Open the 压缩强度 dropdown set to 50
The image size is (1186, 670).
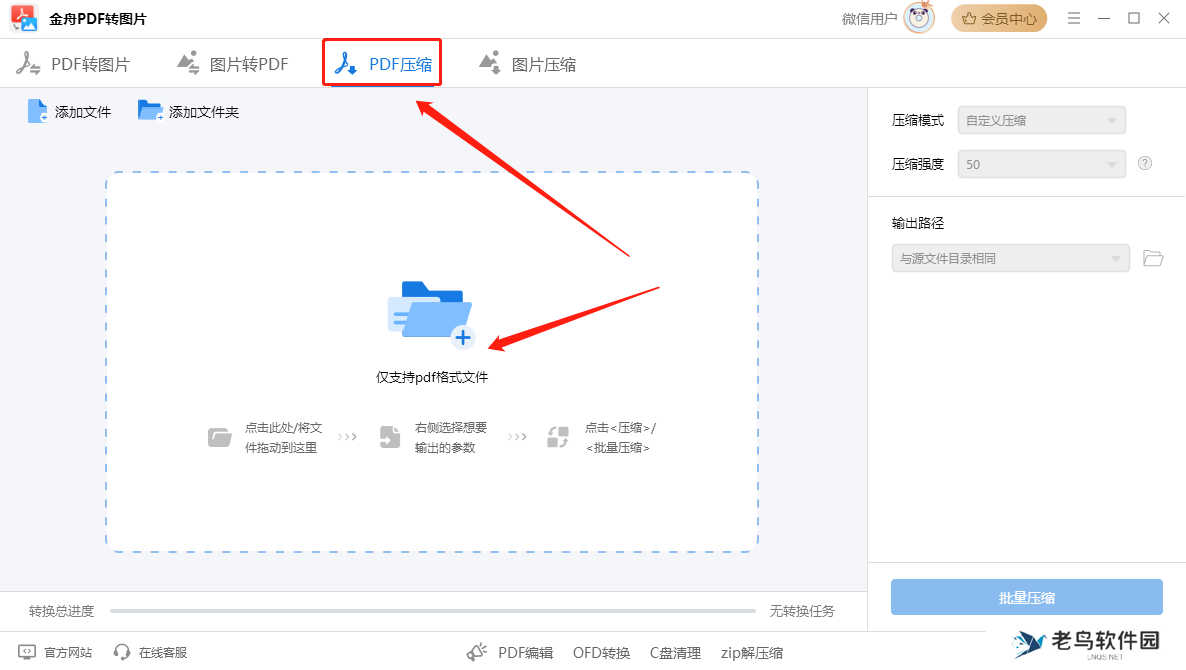click(x=1041, y=163)
